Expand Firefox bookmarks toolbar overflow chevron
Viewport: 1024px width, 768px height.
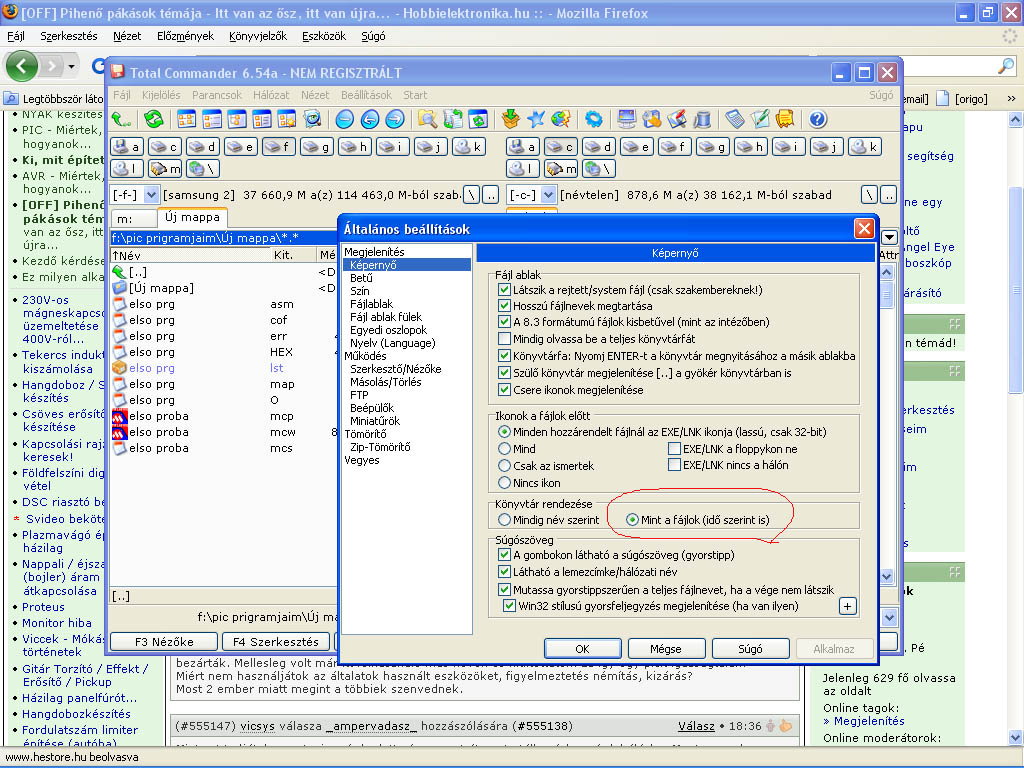(1011, 99)
